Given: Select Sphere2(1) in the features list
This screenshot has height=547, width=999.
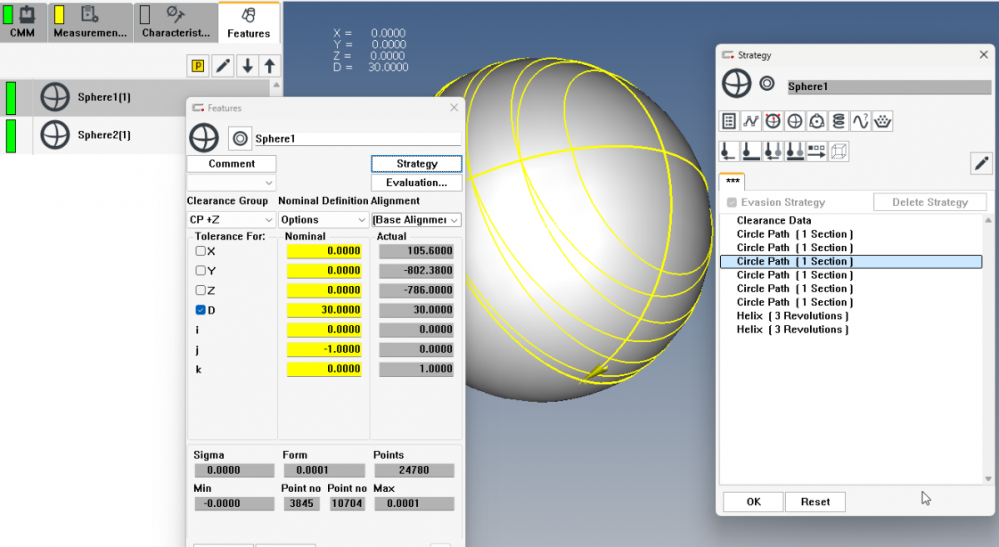Looking at the screenshot, I should 104,135.
